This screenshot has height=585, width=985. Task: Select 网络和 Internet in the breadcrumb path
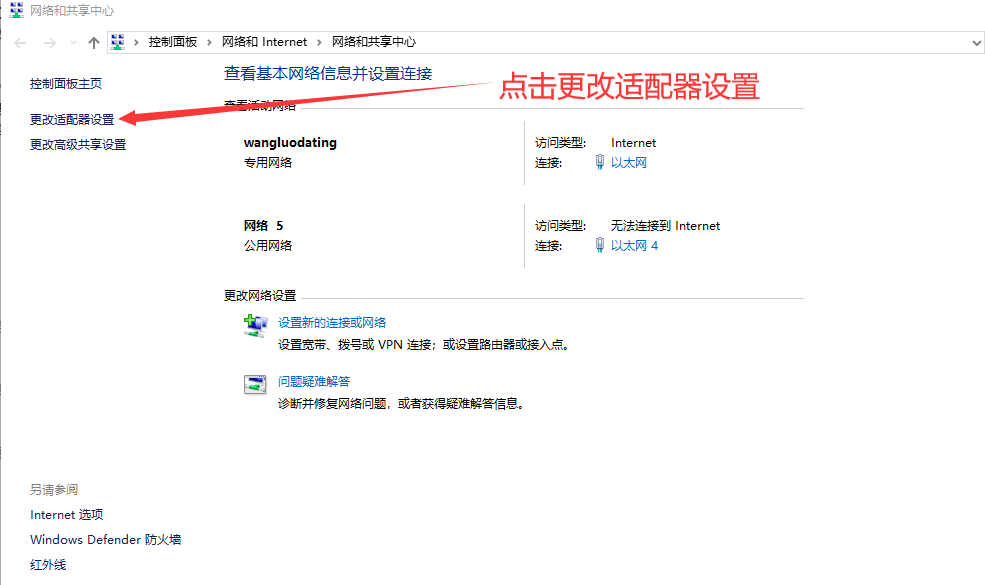(x=265, y=42)
